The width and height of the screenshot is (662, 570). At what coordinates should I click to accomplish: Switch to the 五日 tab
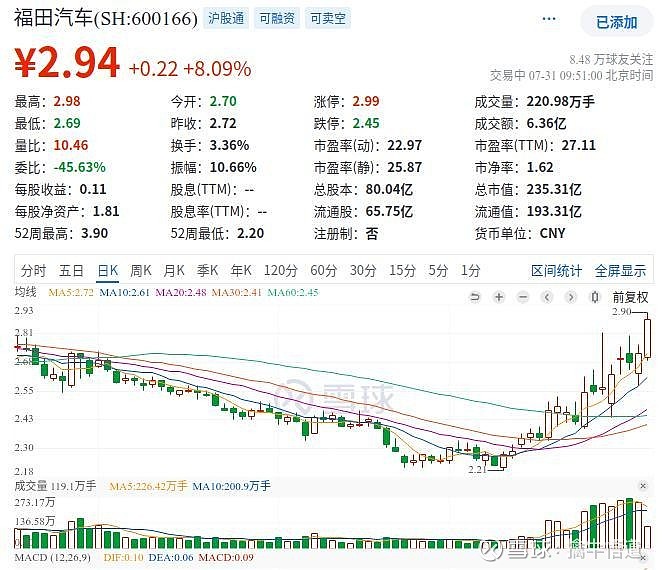tap(71, 270)
